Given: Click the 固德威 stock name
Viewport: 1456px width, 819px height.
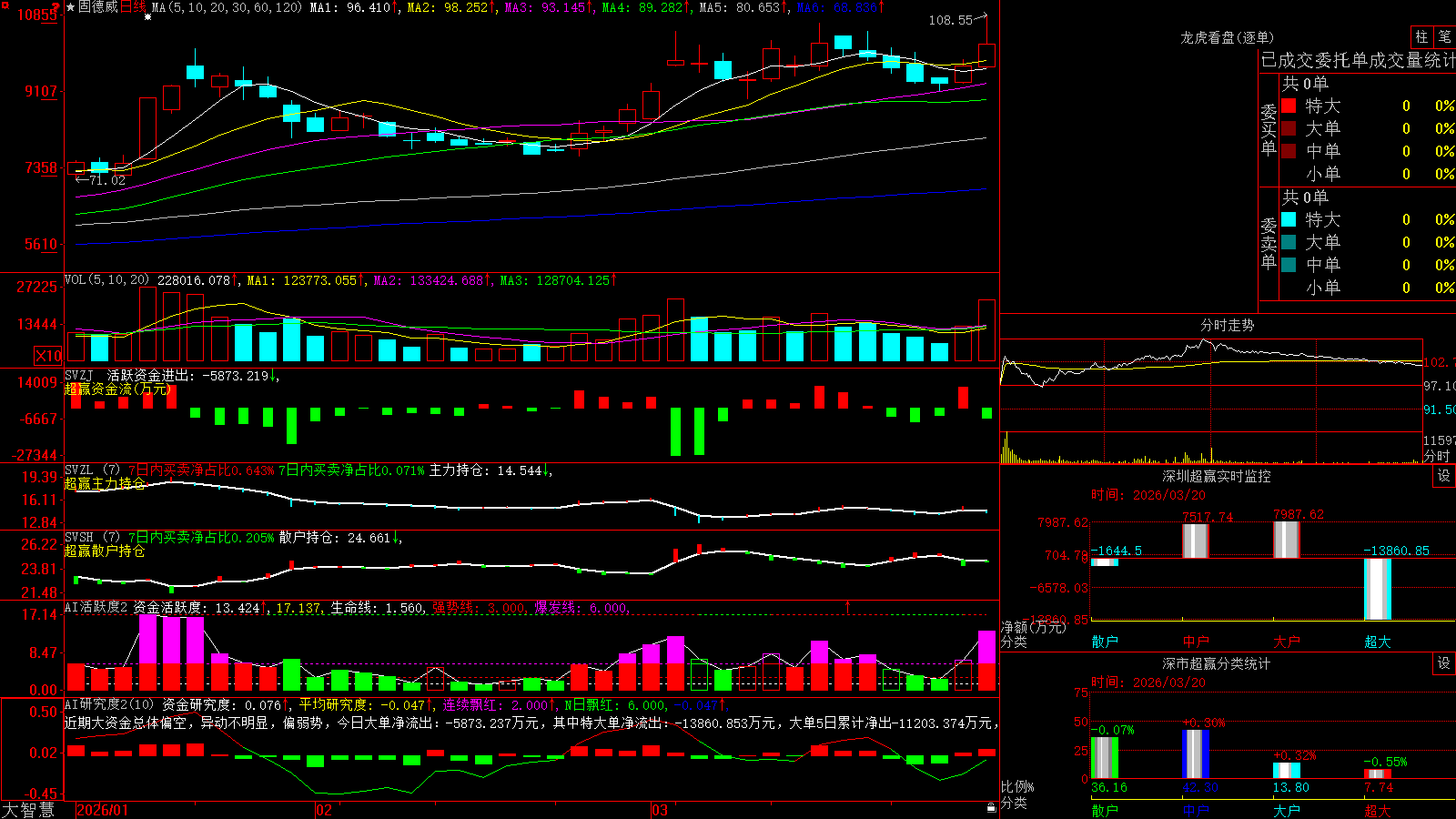Looking at the screenshot, I should pos(98,7).
